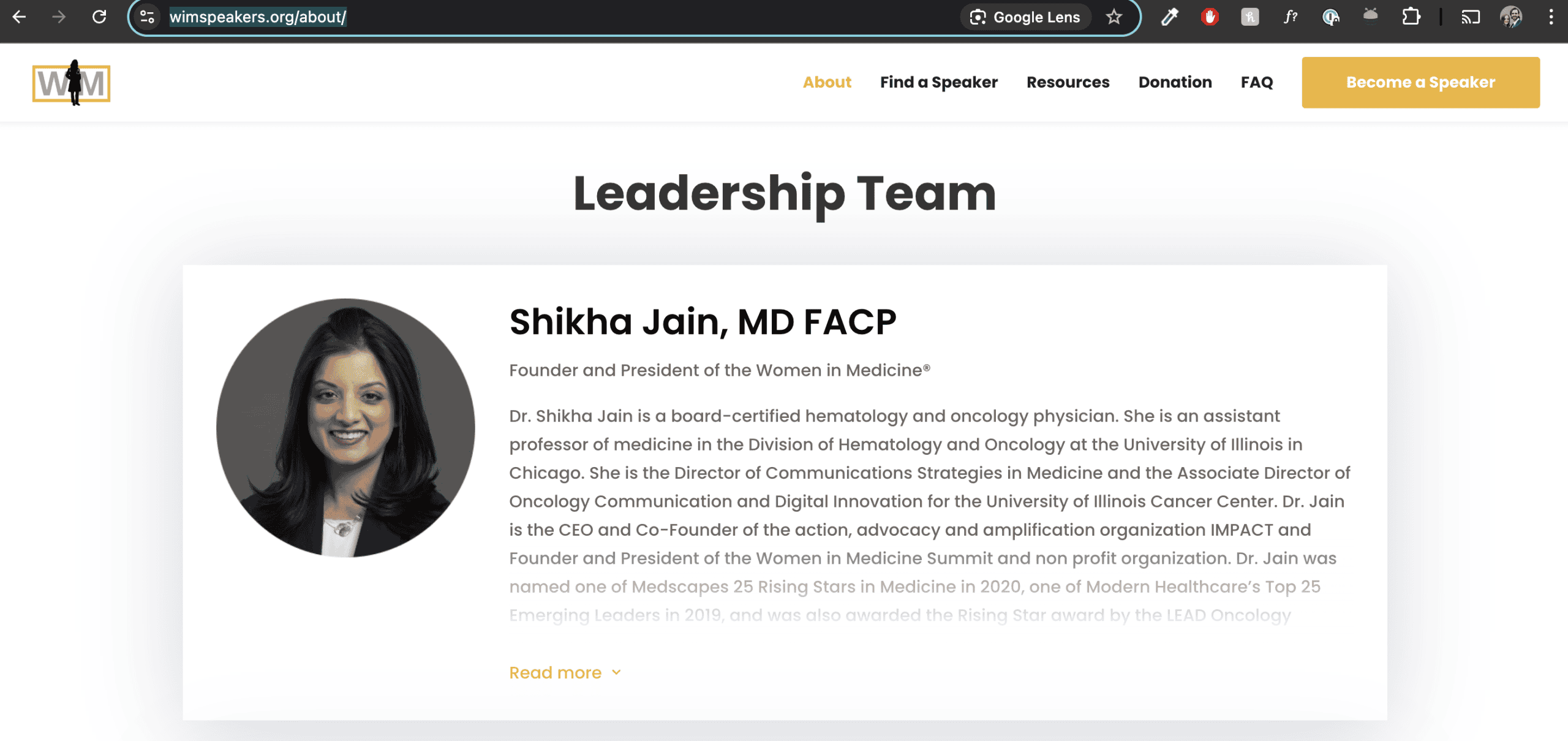Open the red stop-hand adblock extension
Image resolution: width=1568 pixels, height=741 pixels.
point(1210,17)
